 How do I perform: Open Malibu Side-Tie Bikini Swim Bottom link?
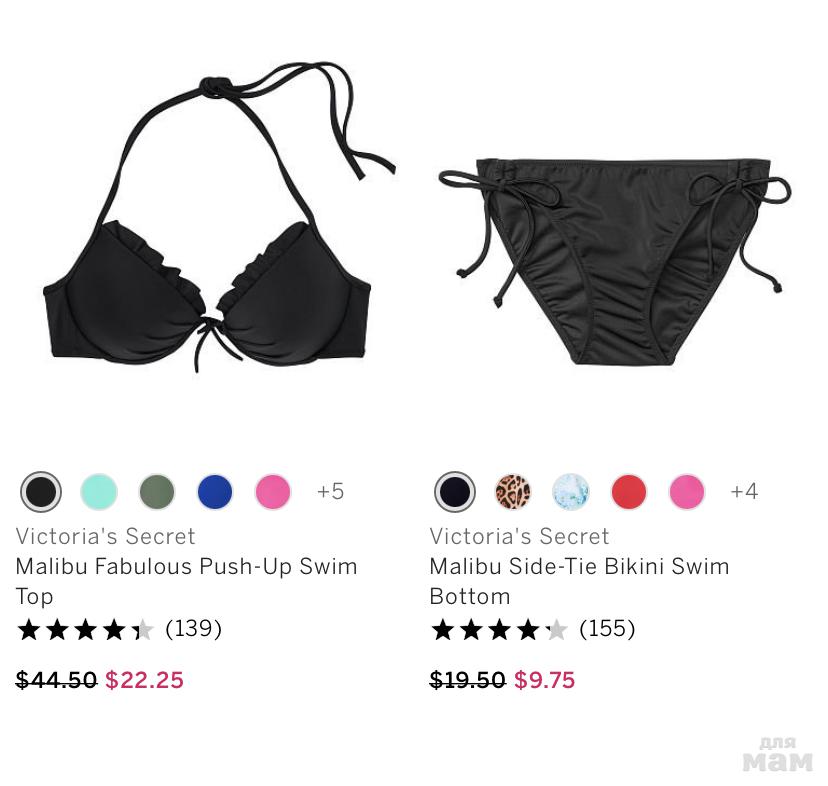pos(579,581)
